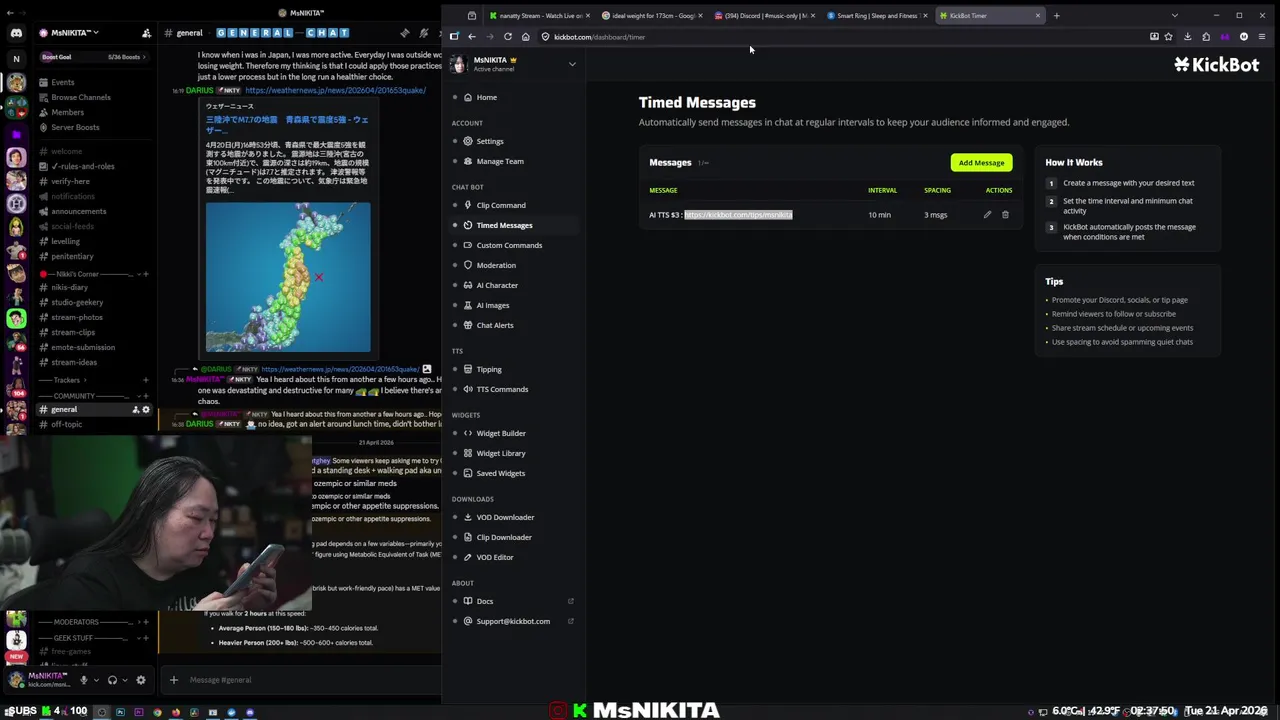Viewport: 1280px width, 720px height.
Task: Open the Japan earthquake map image
Action: (x=288, y=277)
